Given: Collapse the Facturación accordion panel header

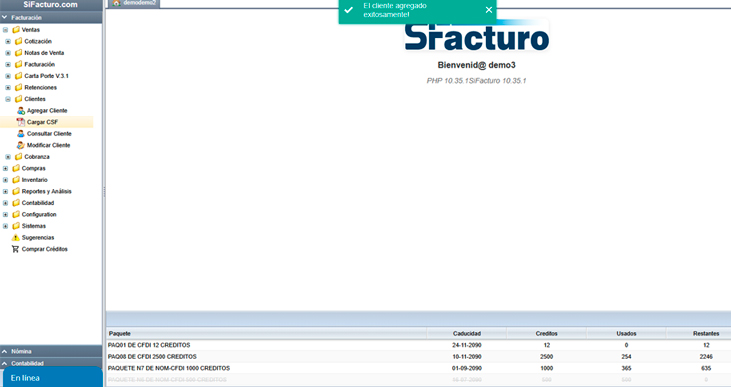Looking at the screenshot, I should (51, 18).
